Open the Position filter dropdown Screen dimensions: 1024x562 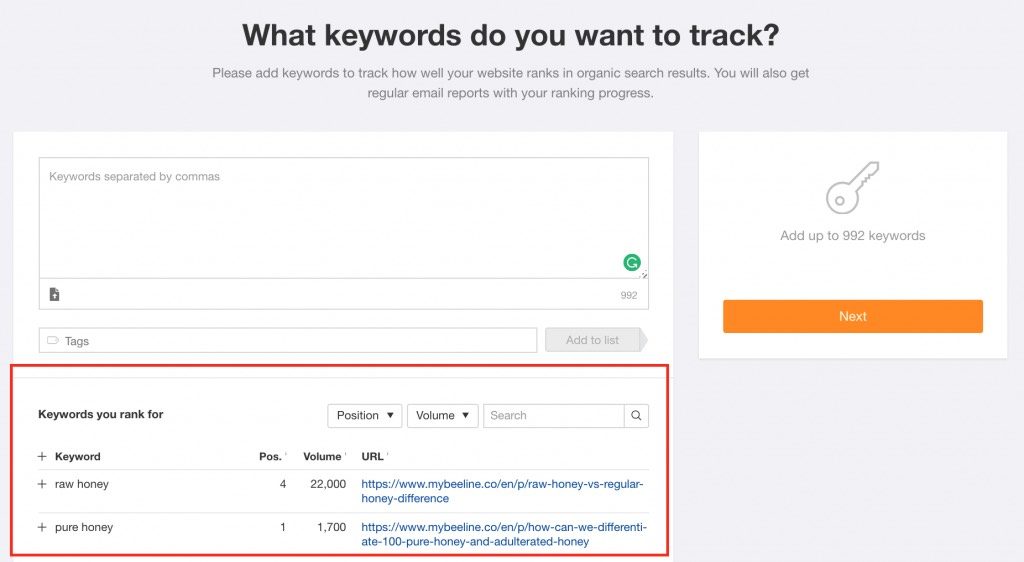[365, 415]
